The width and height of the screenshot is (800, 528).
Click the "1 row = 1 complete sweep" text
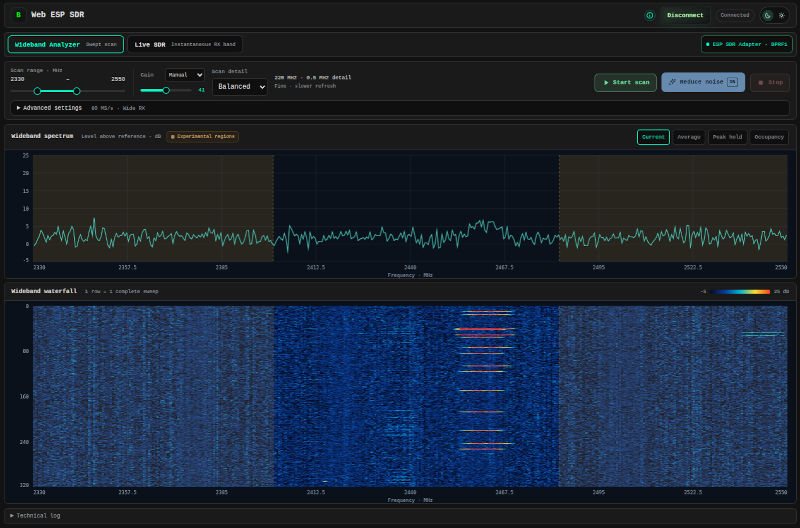tap(121, 292)
